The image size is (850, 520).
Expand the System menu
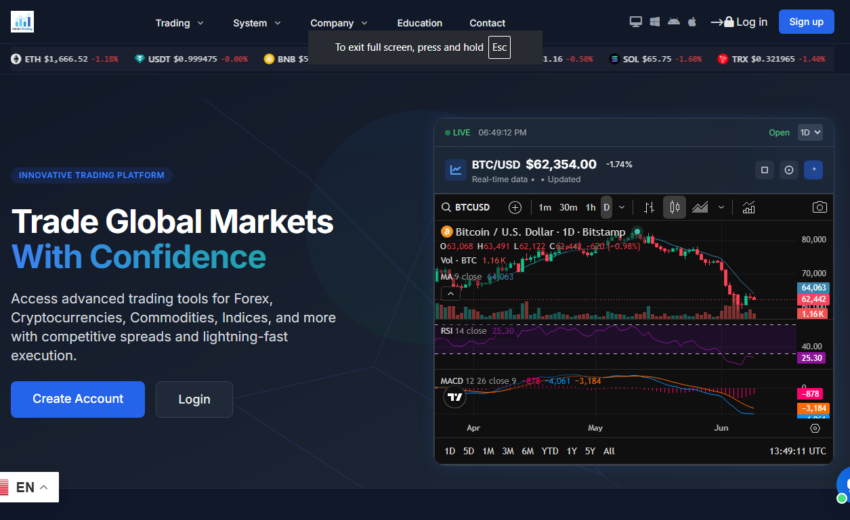point(257,23)
